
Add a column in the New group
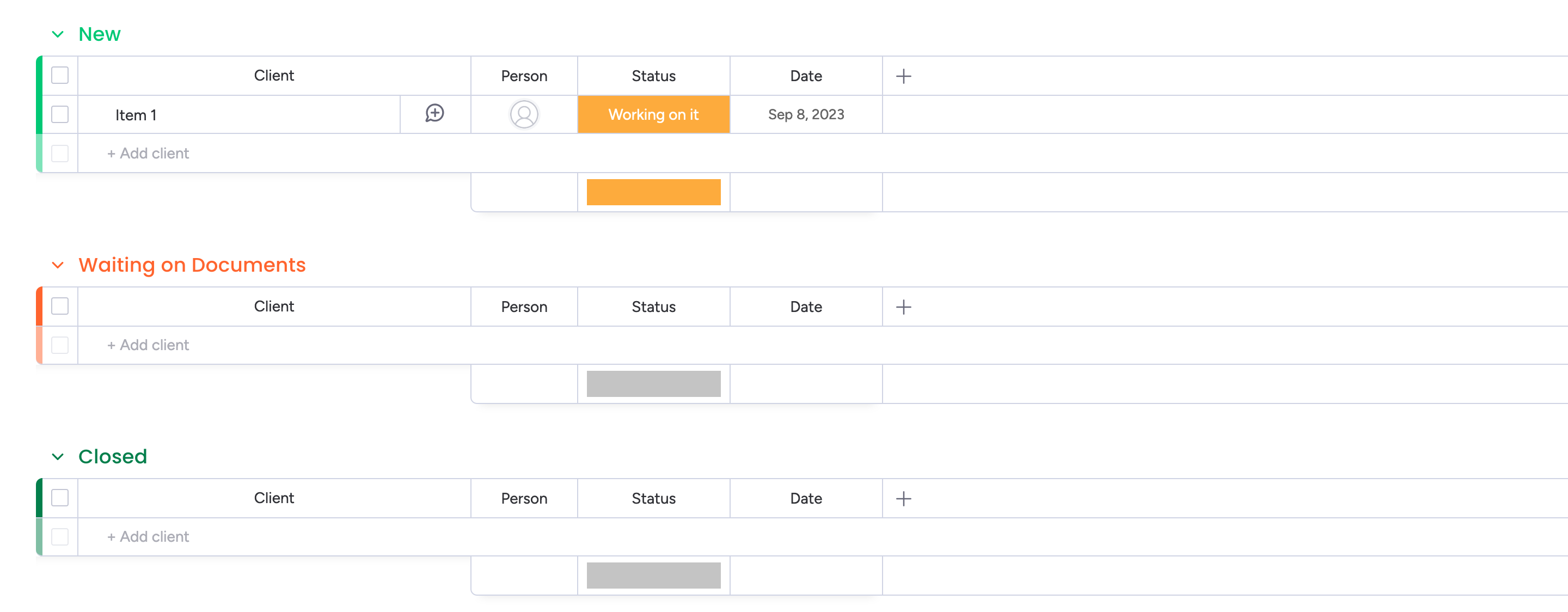point(903,76)
